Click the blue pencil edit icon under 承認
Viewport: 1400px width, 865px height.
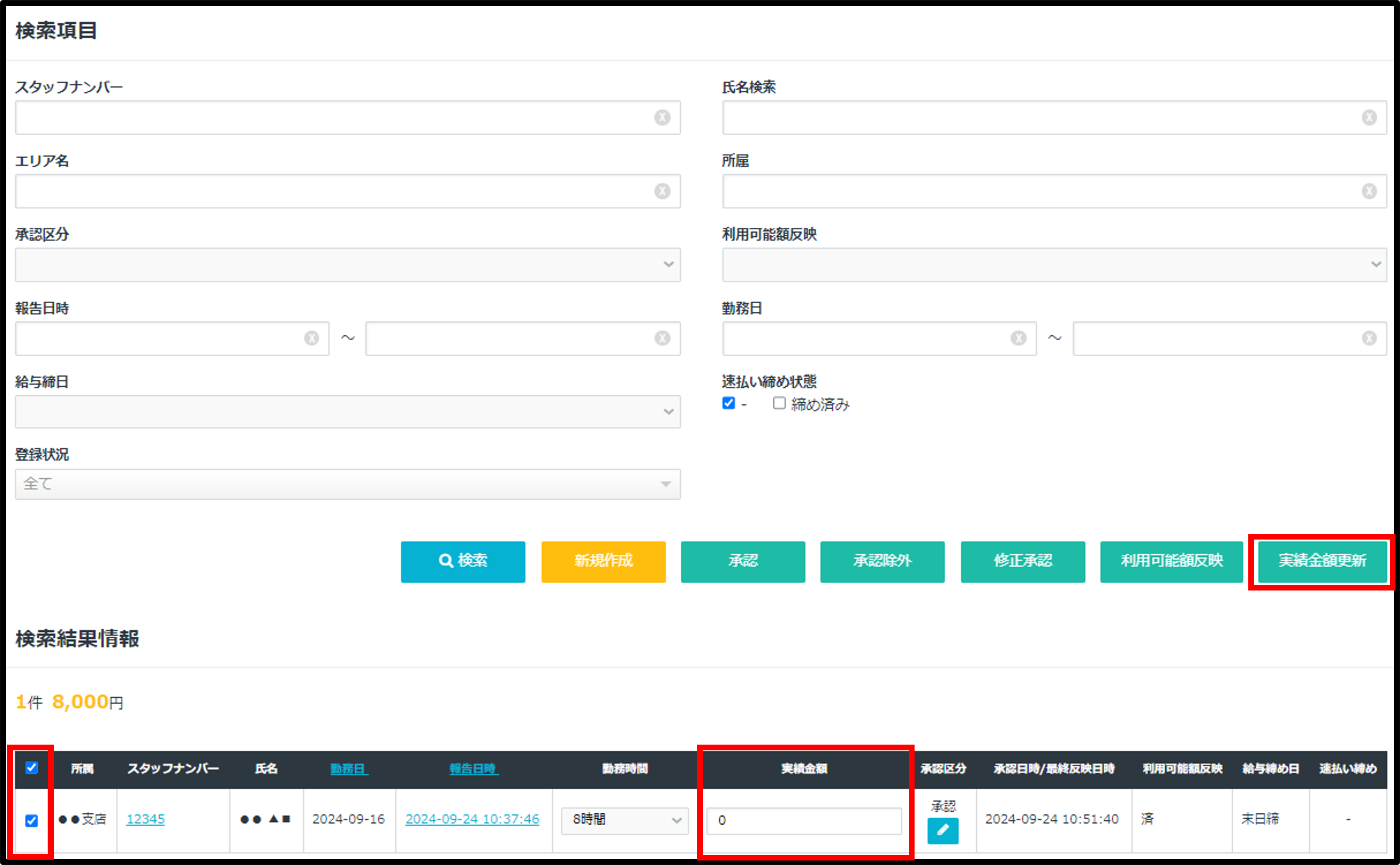(942, 830)
